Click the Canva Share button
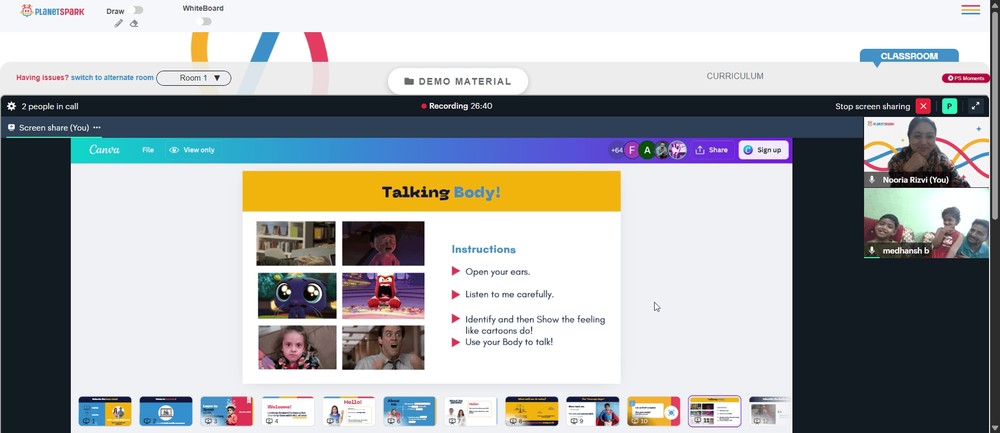The image size is (1000, 433). pos(712,150)
